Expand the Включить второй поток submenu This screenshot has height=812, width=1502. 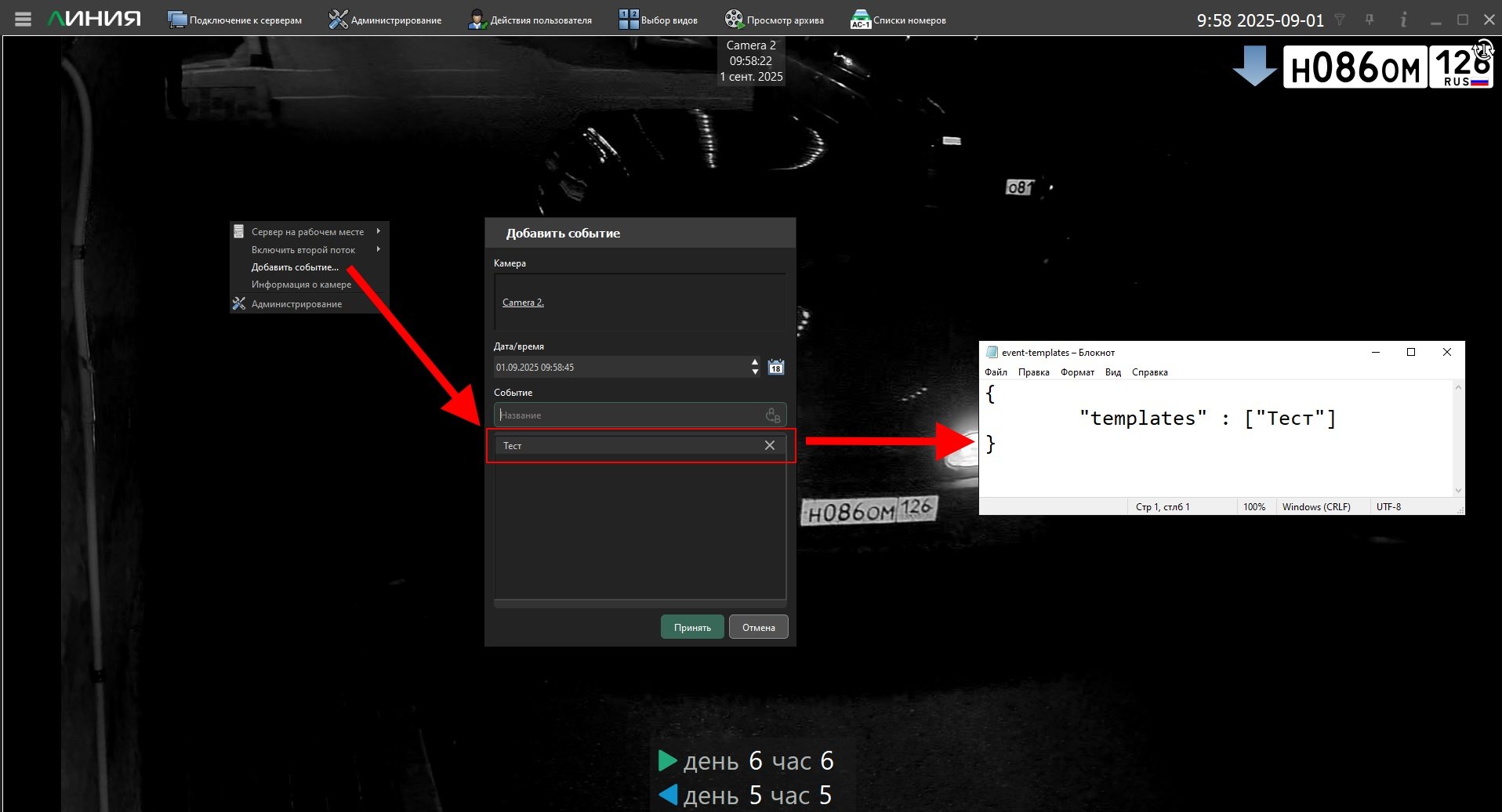coord(378,249)
